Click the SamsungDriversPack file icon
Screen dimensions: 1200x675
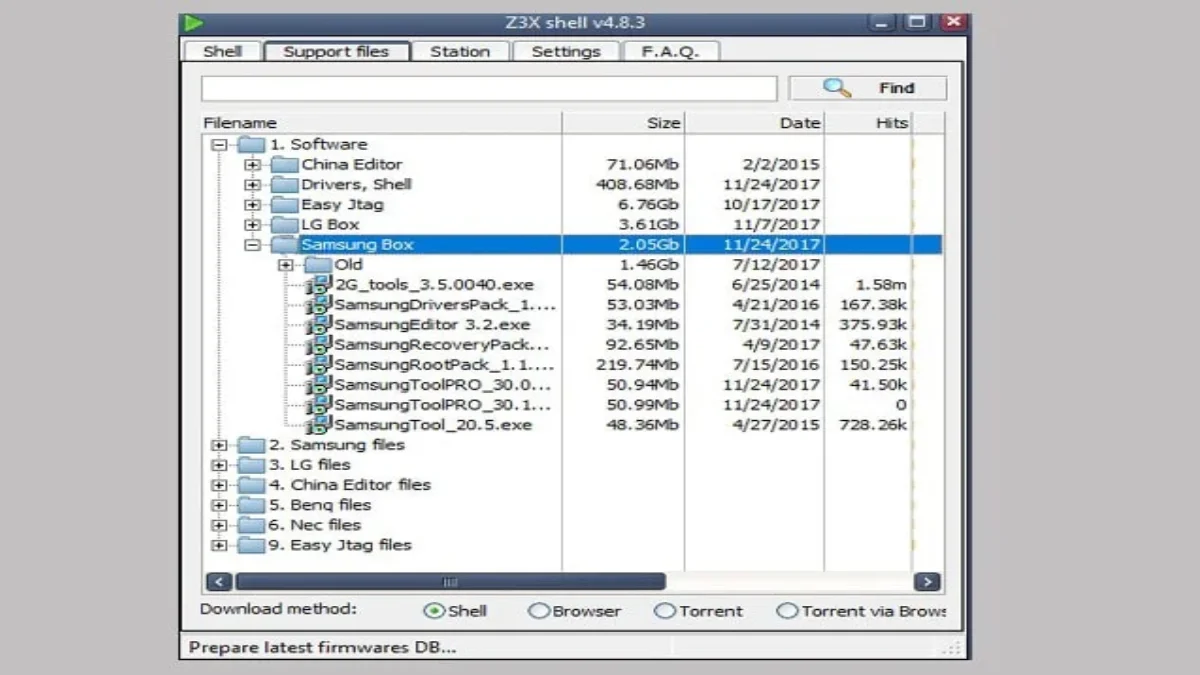tap(319, 305)
